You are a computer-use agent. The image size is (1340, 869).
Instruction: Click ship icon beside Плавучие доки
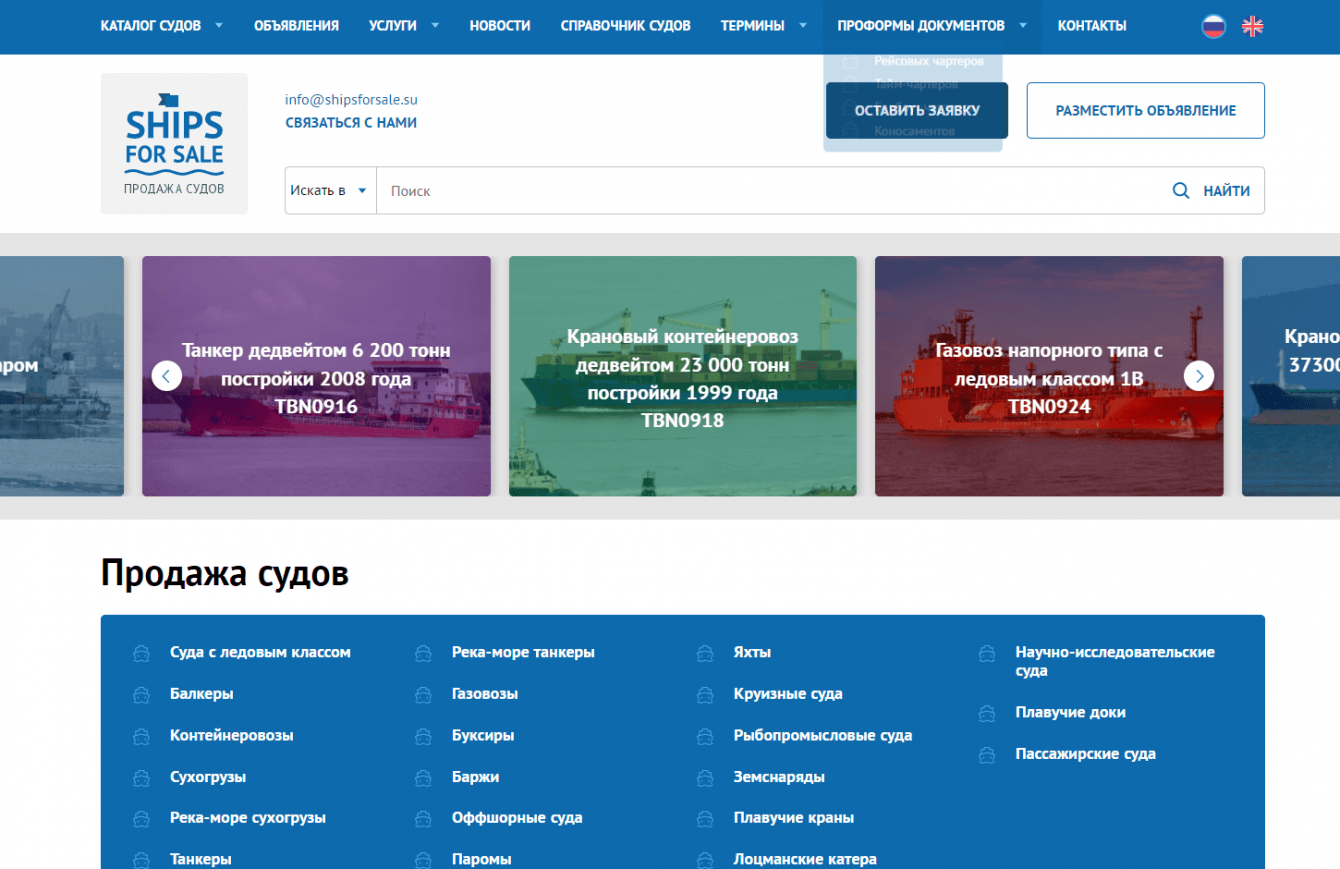tap(987, 713)
